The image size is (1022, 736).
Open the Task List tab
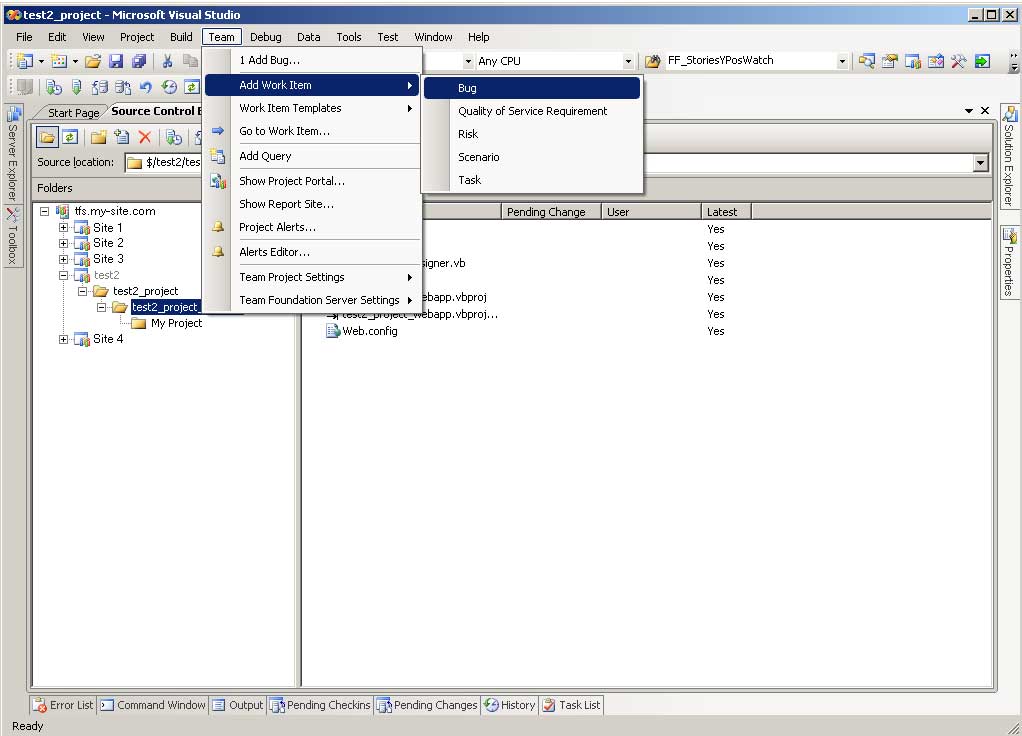point(572,705)
